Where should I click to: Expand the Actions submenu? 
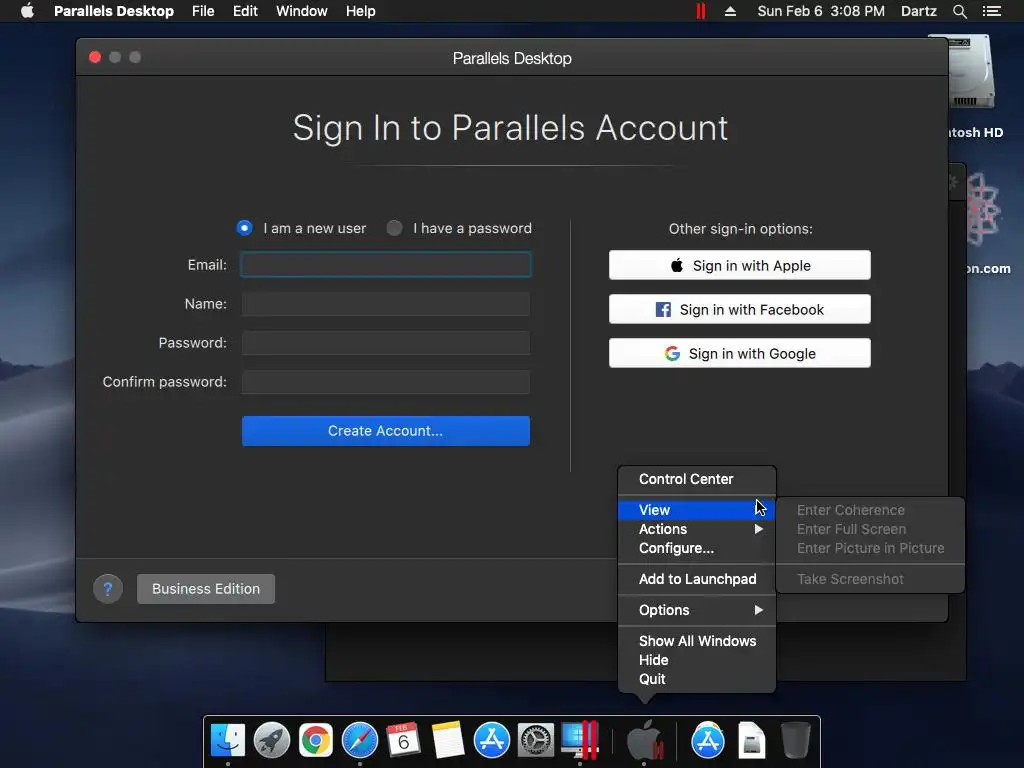[x=697, y=529]
